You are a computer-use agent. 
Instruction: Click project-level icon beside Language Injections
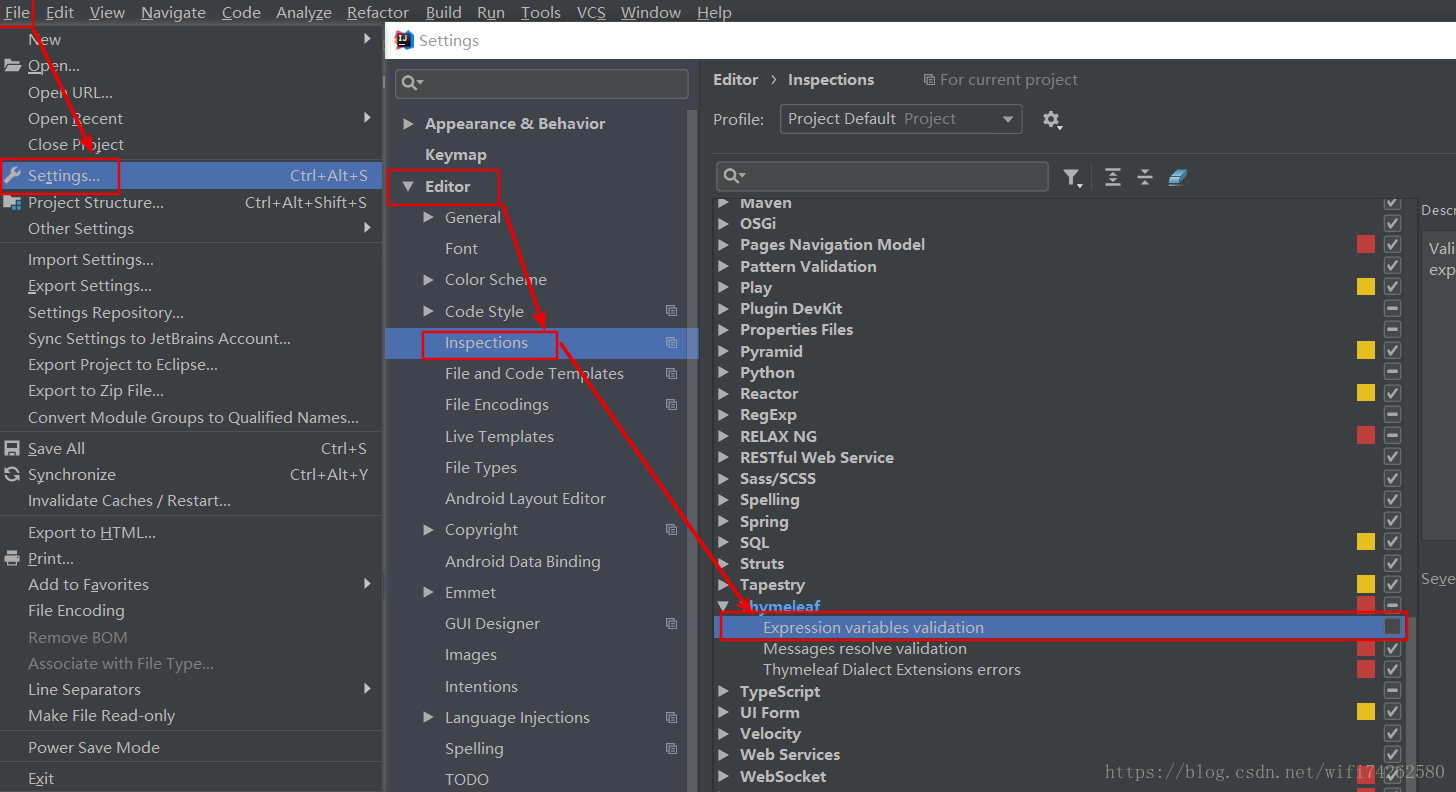coord(671,717)
